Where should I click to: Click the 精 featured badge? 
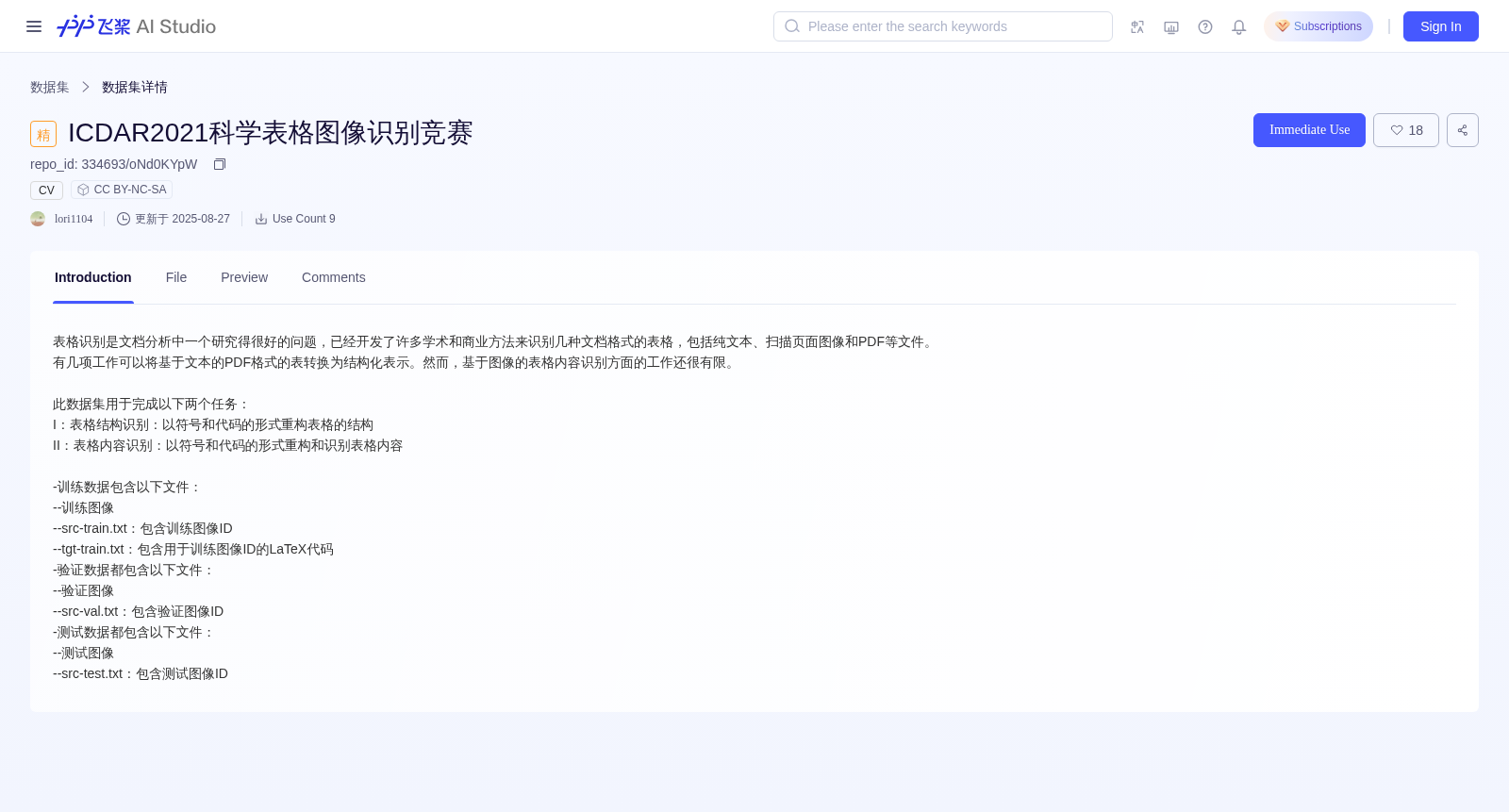coord(43,134)
